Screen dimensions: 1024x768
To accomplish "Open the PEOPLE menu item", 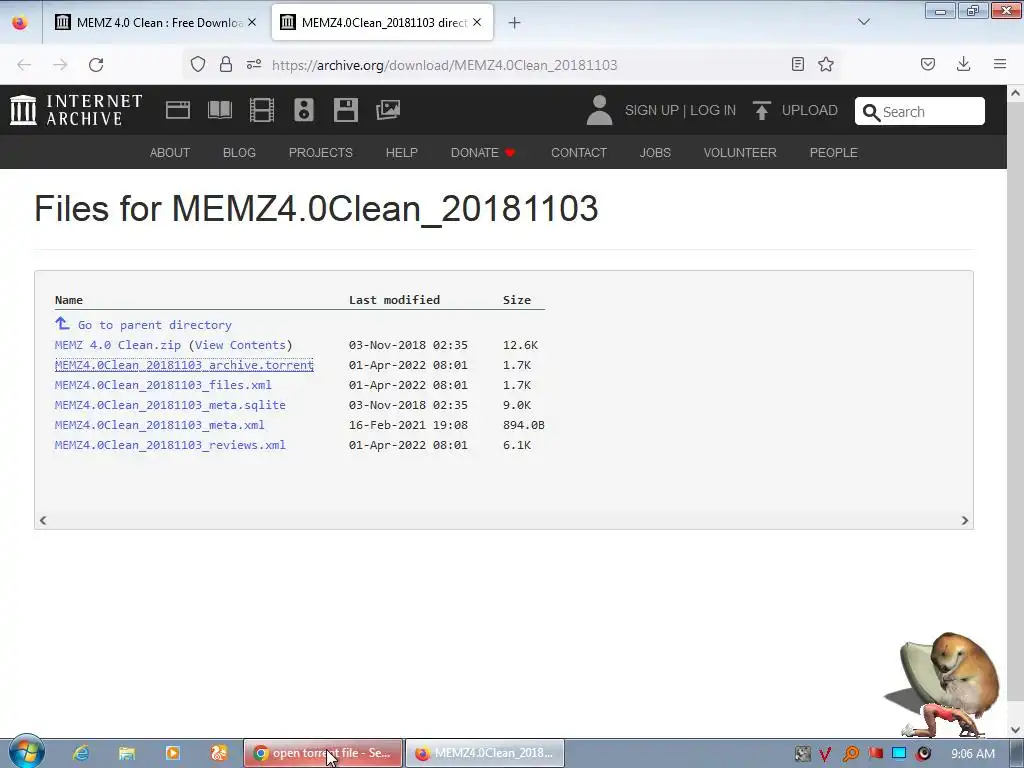I will point(833,152).
